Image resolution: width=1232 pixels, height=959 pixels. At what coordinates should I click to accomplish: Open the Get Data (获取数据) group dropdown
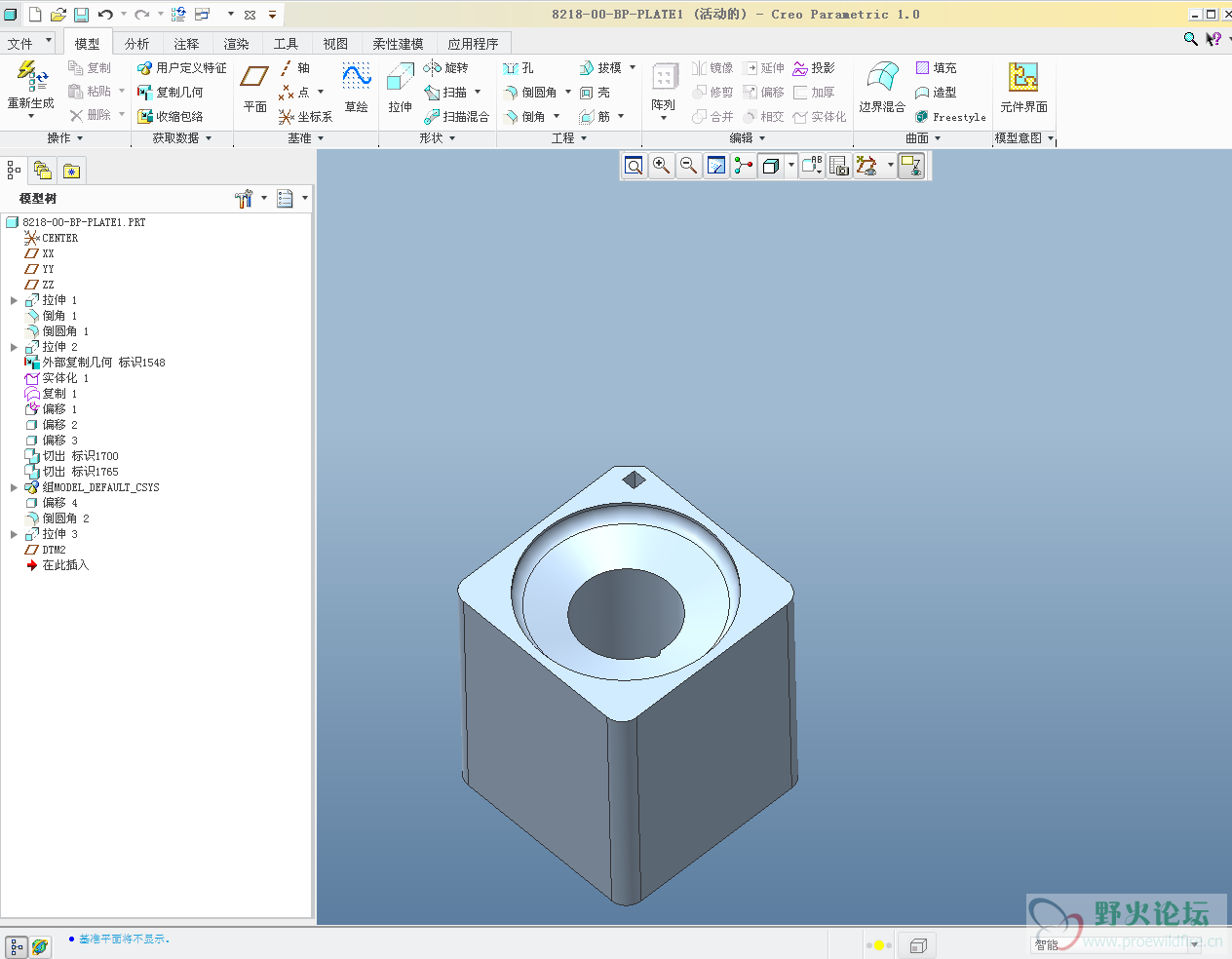pyautogui.click(x=182, y=138)
